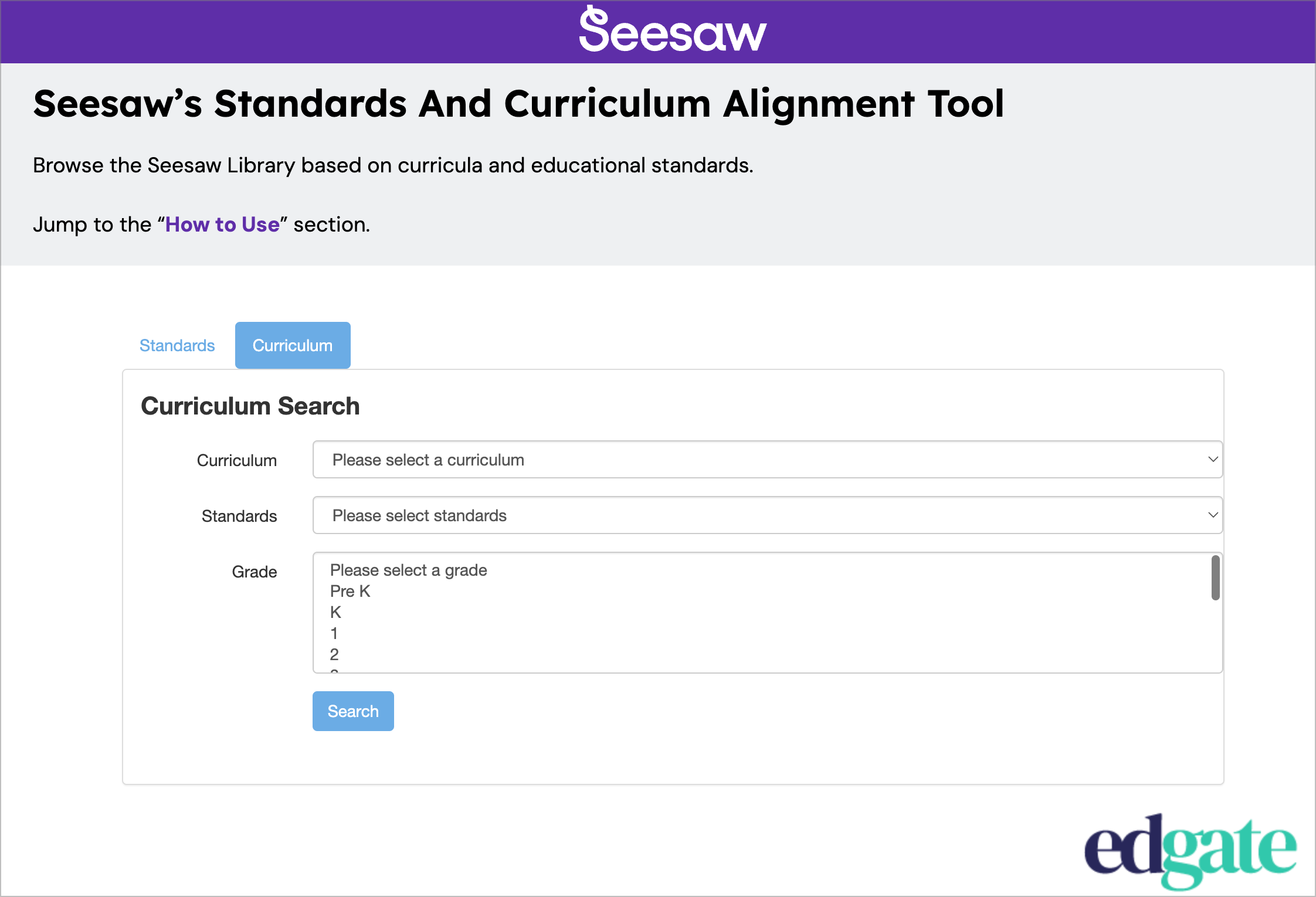
Task: Open the 'Please select a curriculum' field
Action: pos(762,460)
